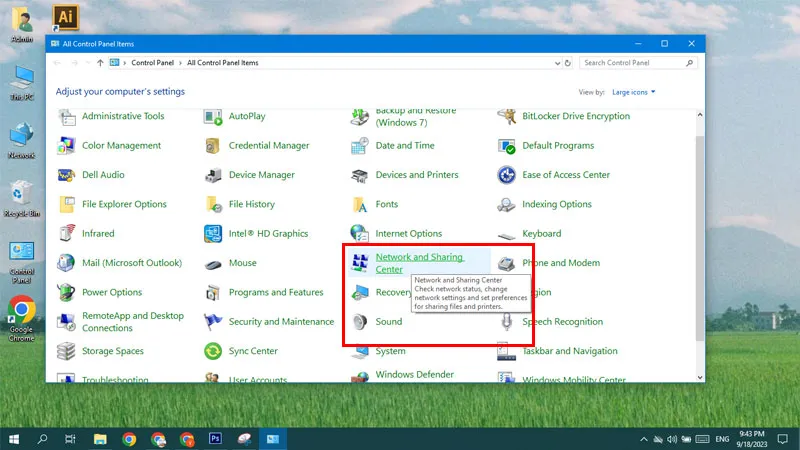Open the Mouse settings icon
Image resolution: width=800 pixels, height=450 pixels.
212,264
